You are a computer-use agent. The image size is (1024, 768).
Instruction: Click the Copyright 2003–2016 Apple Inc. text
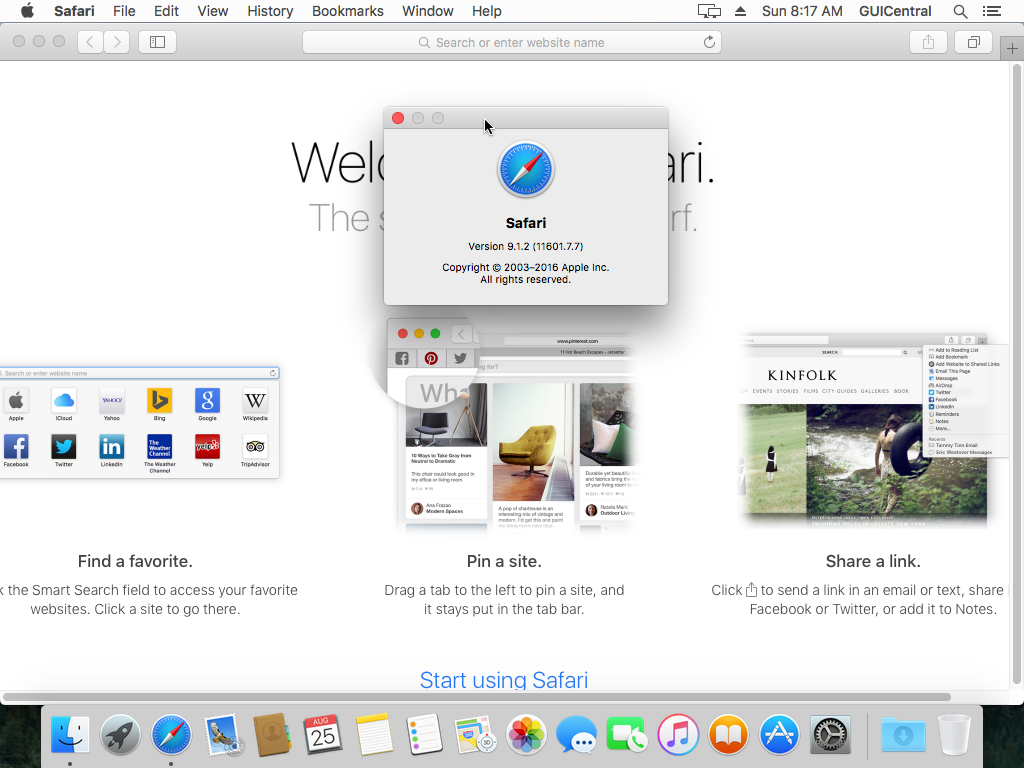pos(526,268)
